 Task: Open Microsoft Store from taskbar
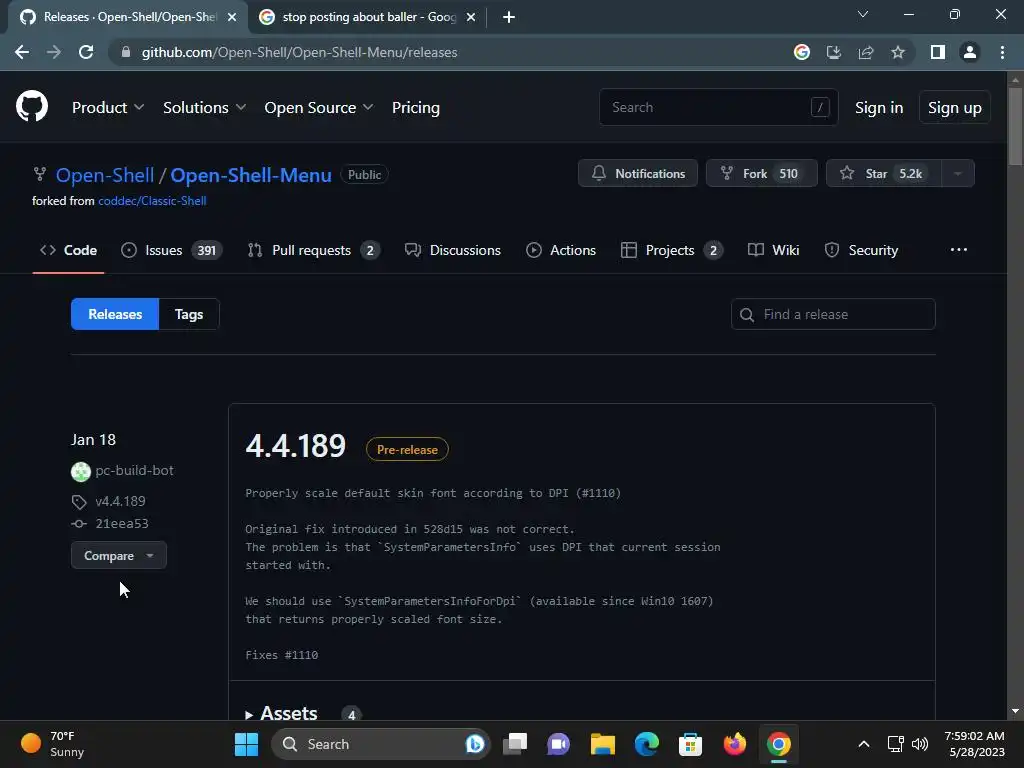point(690,744)
